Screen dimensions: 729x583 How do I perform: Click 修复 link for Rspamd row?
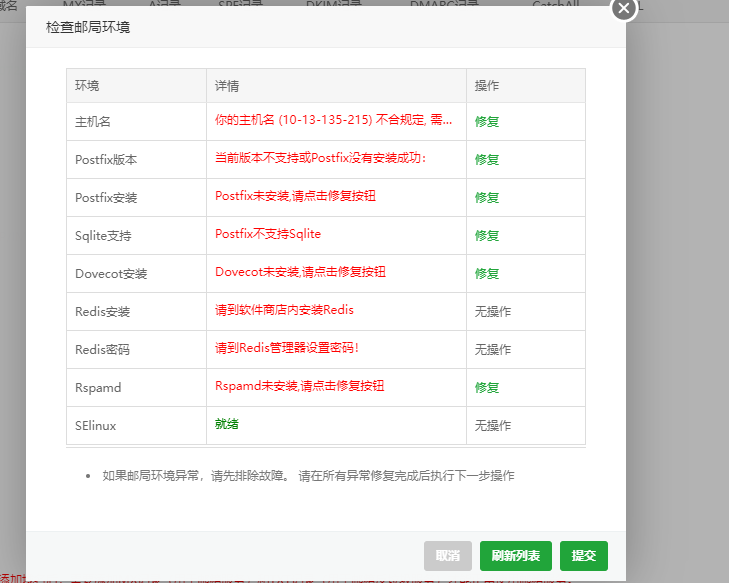tap(487, 388)
